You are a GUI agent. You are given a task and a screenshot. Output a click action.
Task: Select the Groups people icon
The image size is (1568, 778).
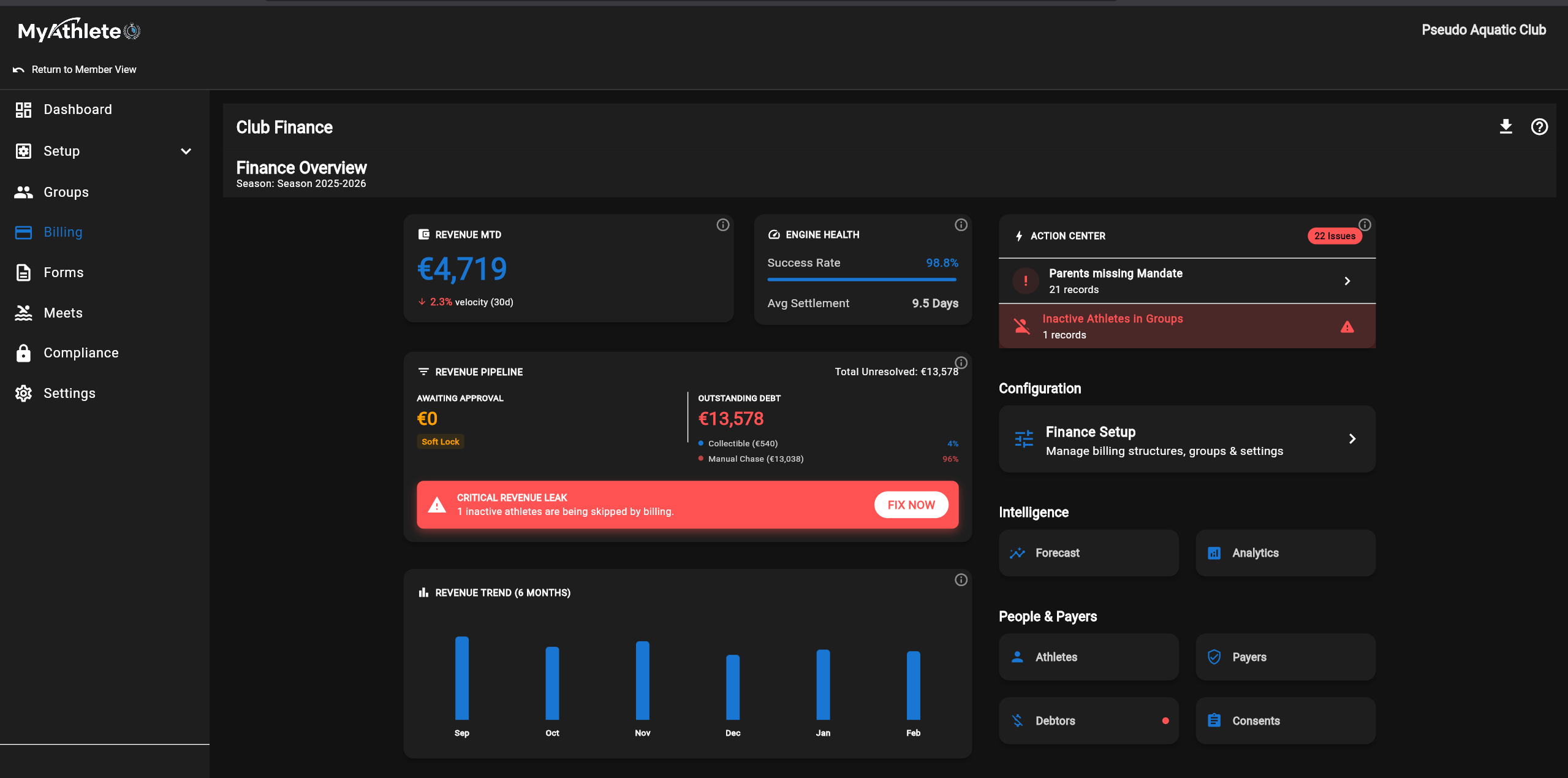point(23,192)
